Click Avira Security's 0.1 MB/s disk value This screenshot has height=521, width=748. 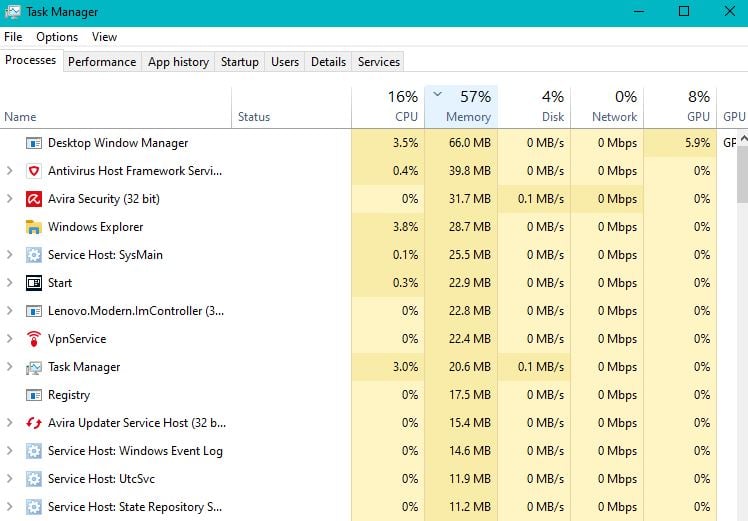point(540,199)
